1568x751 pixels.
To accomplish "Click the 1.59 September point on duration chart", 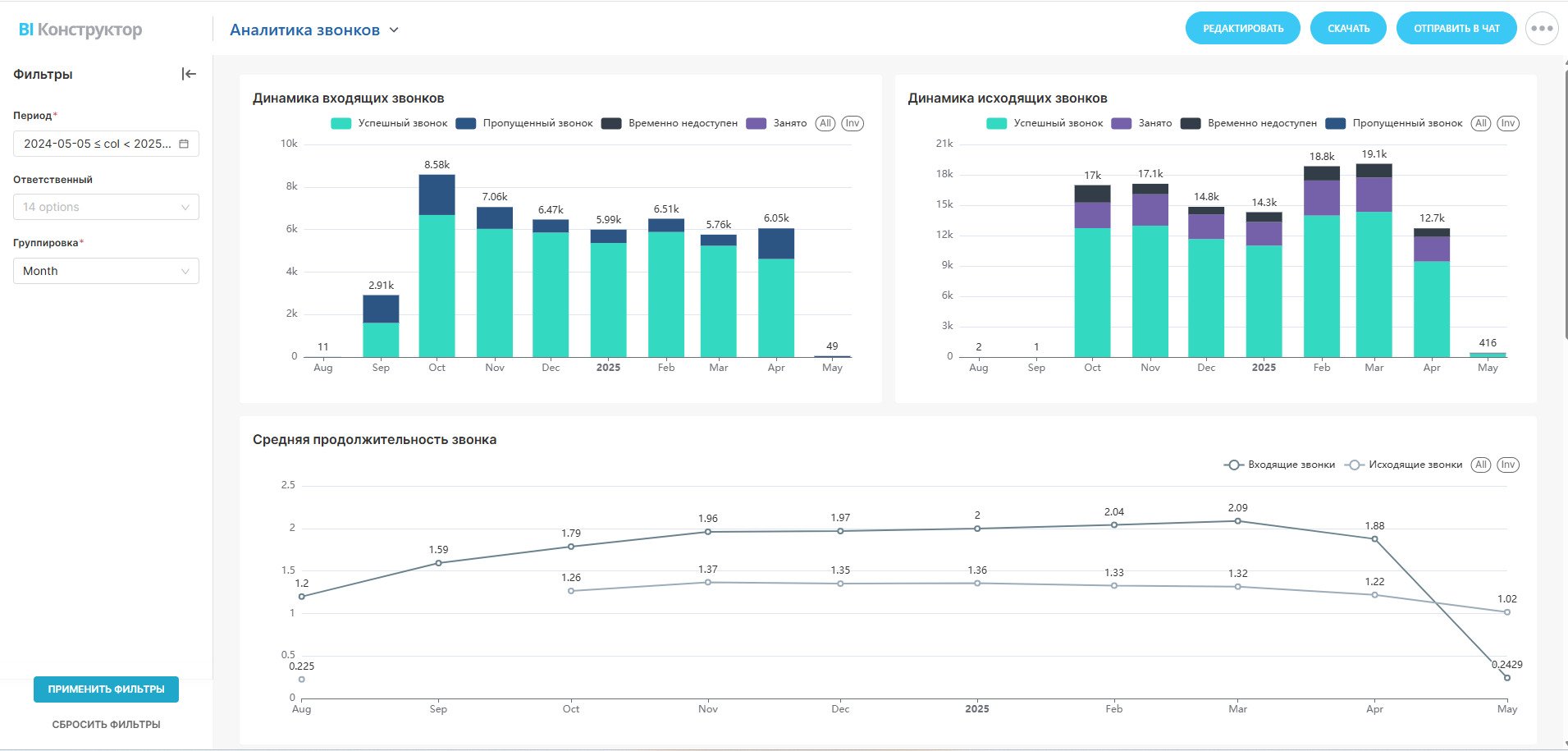I will tap(438, 563).
